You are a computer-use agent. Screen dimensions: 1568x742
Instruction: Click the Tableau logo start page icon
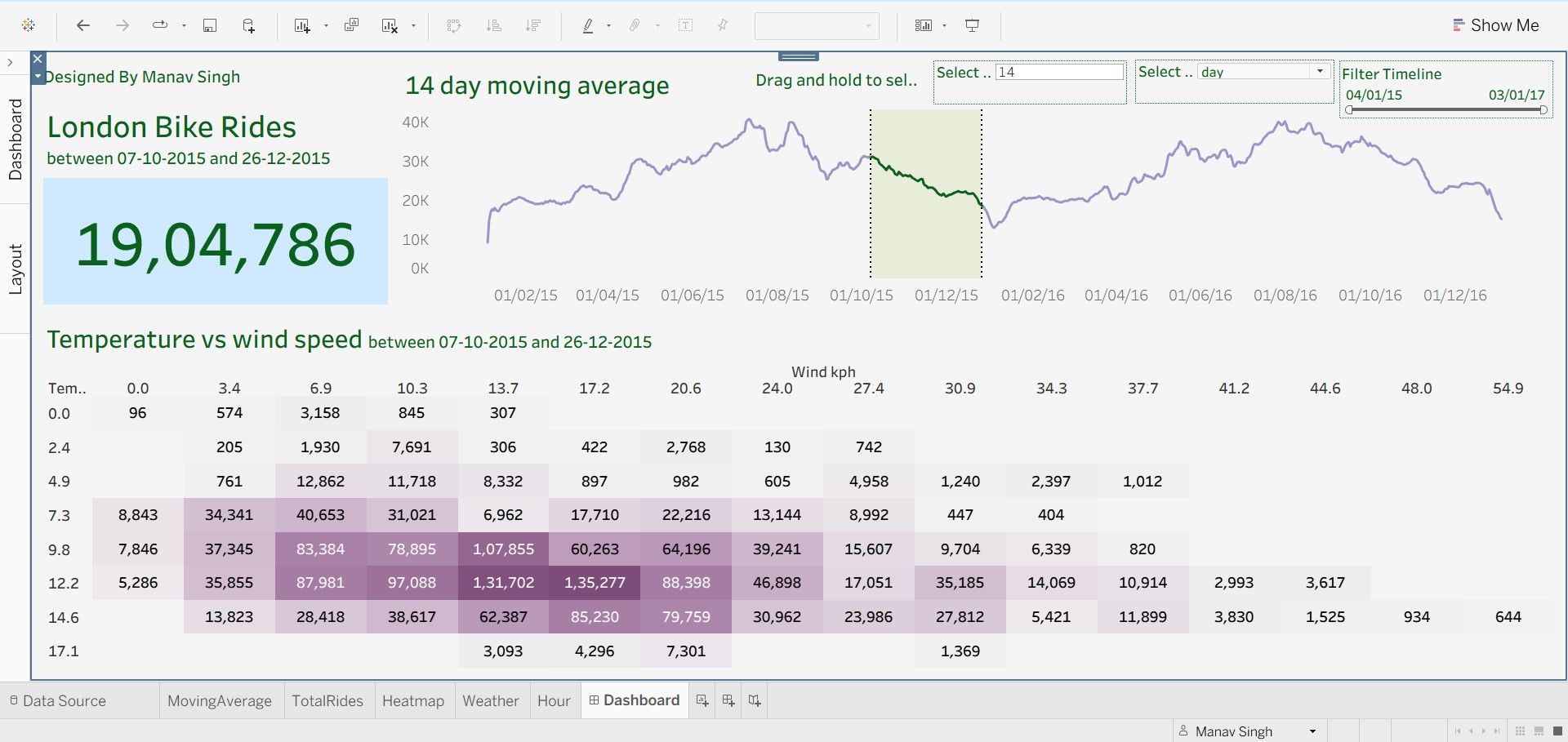[x=29, y=25]
